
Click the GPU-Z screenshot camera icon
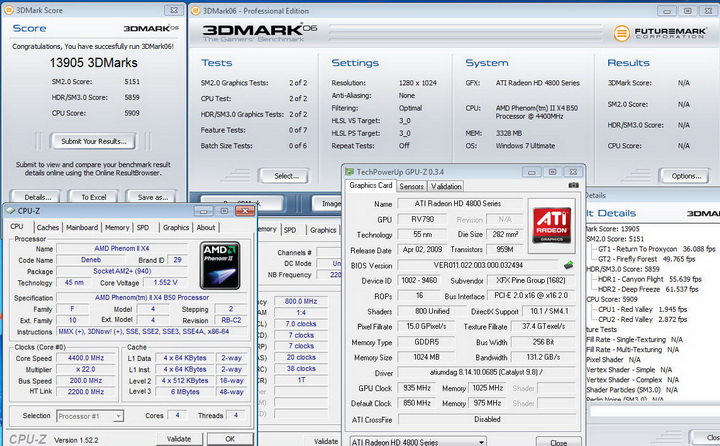(574, 185)
